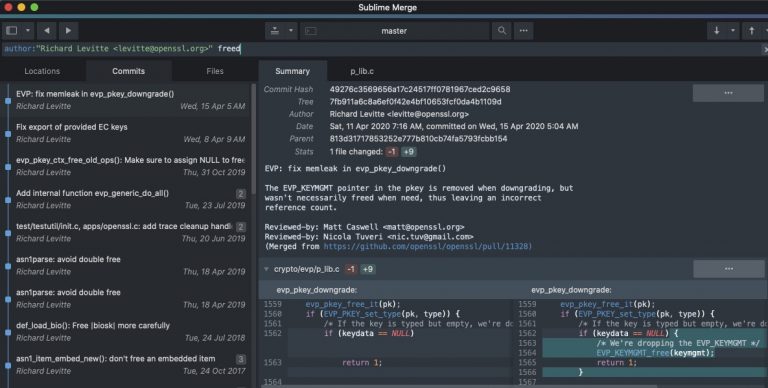Click the push up-arrow icon
768x388 pixels.
tap(751, 30)
